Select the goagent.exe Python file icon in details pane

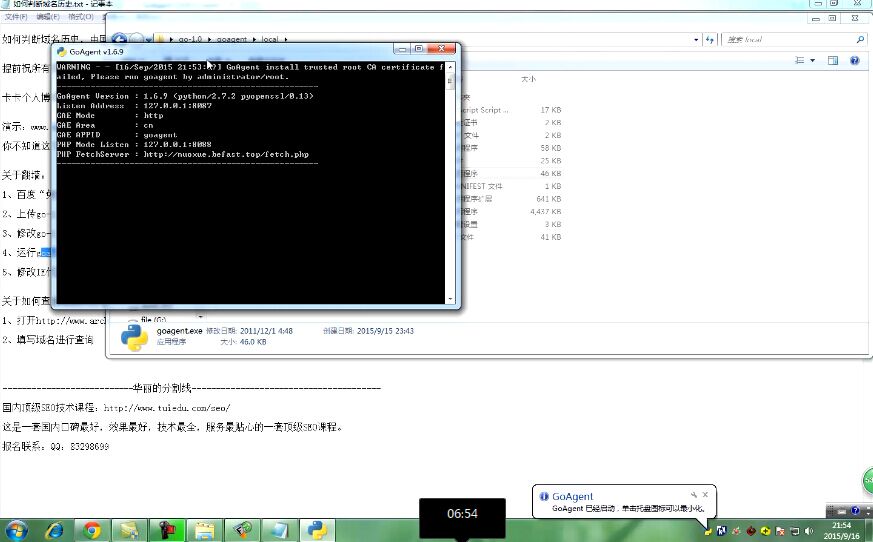134,338
